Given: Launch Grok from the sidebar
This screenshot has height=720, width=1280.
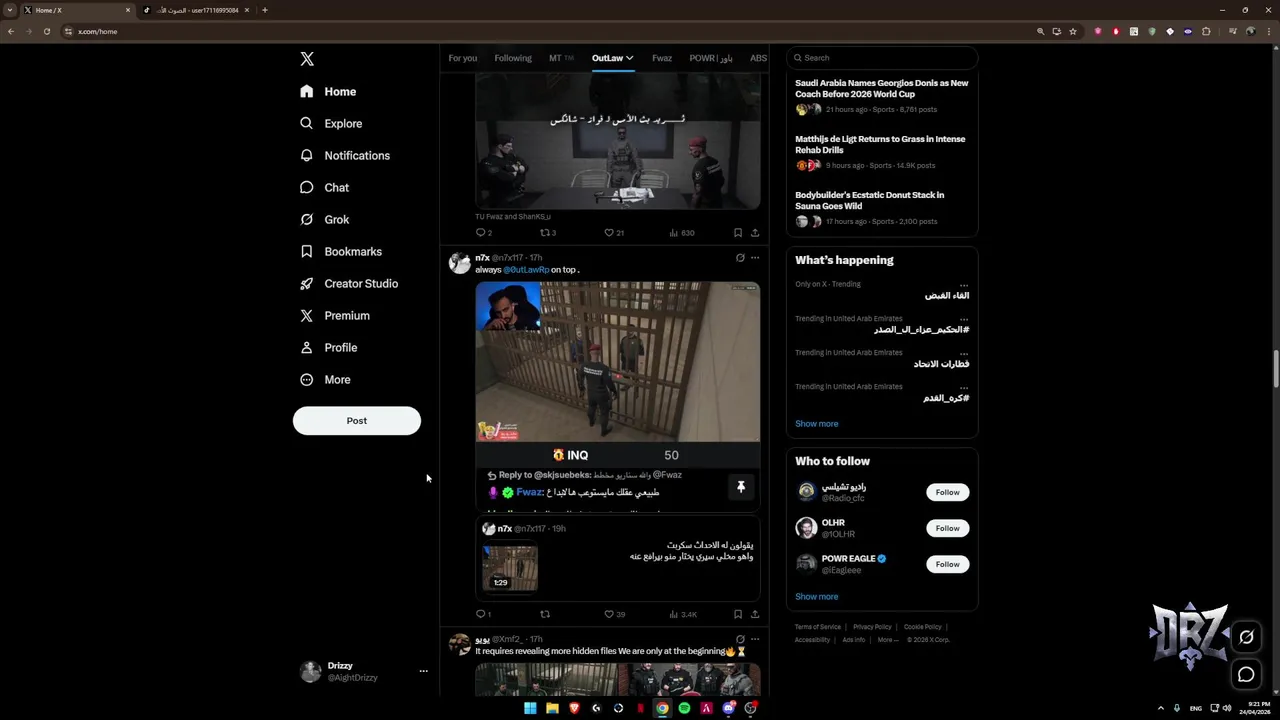Looking at the screenshot, I should [x=324, y=219].
